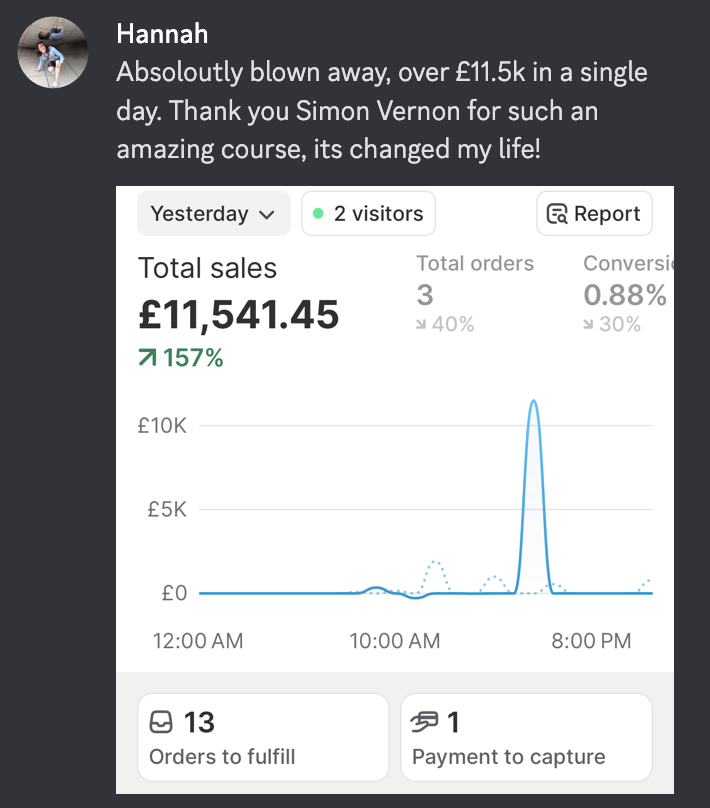Open Hannah's profile avatar
The image size is (710, 808).
(x=53, y=53)
